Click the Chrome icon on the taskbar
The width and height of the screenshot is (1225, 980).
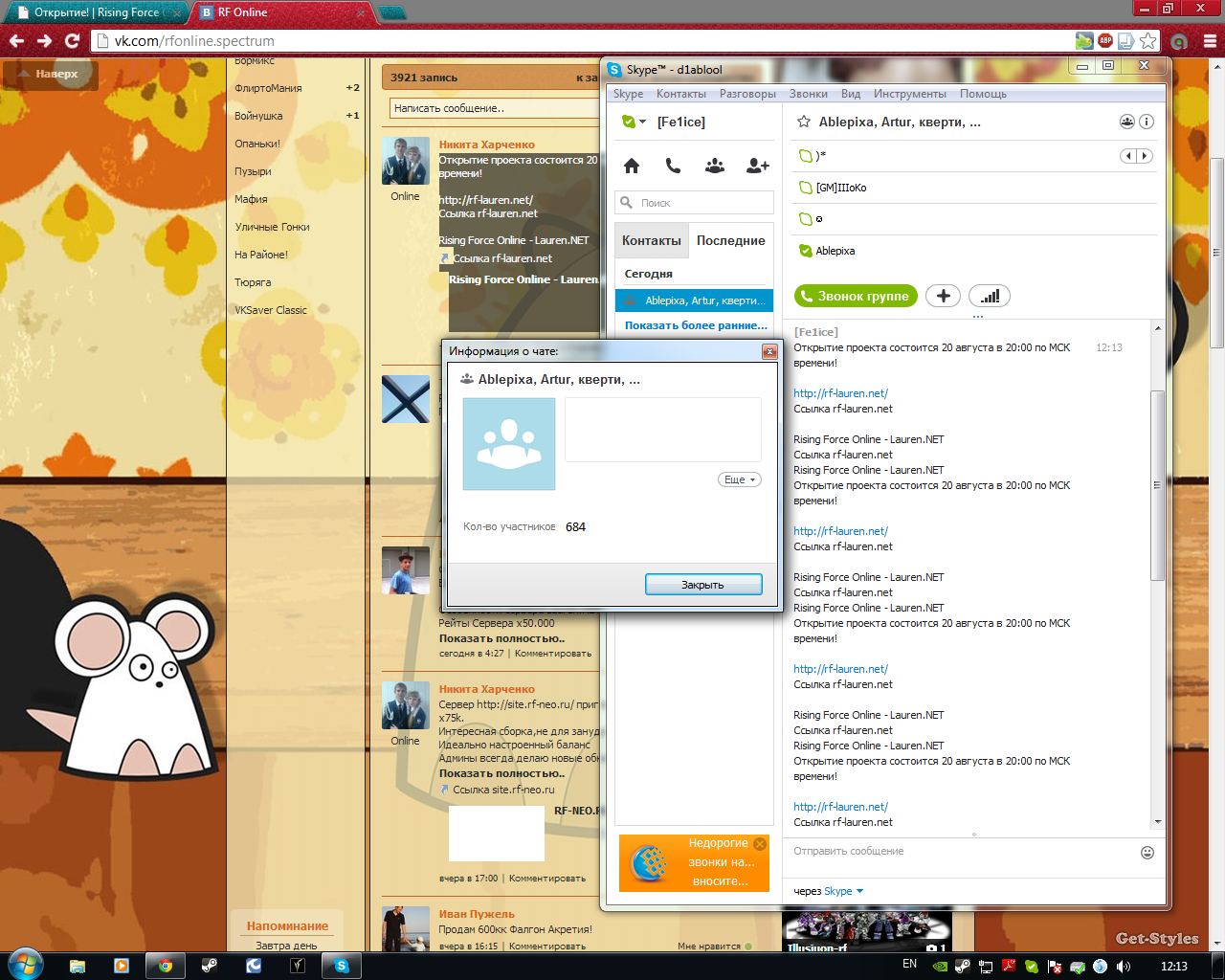click(166, 966)
